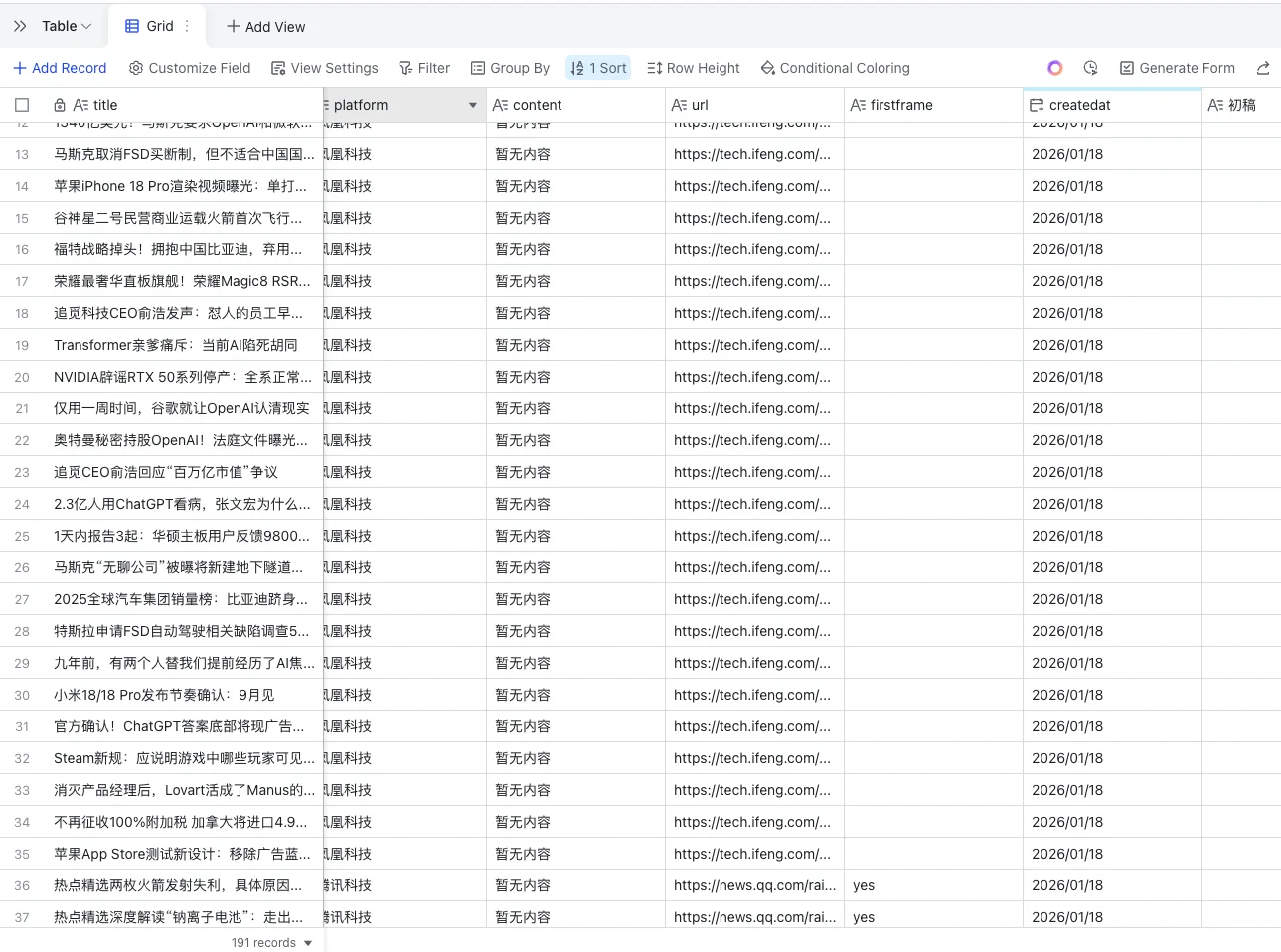Add a new view

pos(265,27)
